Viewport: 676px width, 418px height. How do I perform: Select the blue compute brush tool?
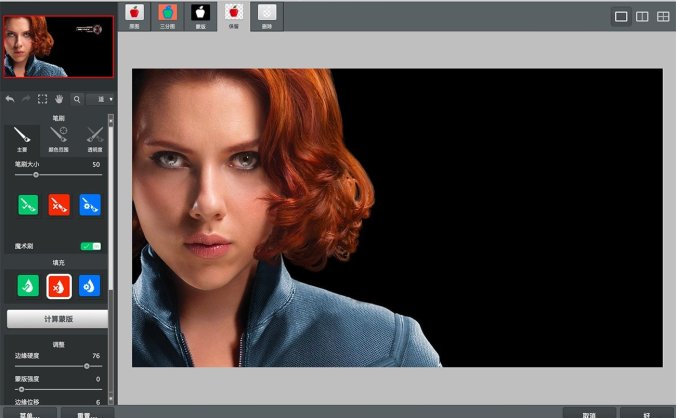click(90, 205)
